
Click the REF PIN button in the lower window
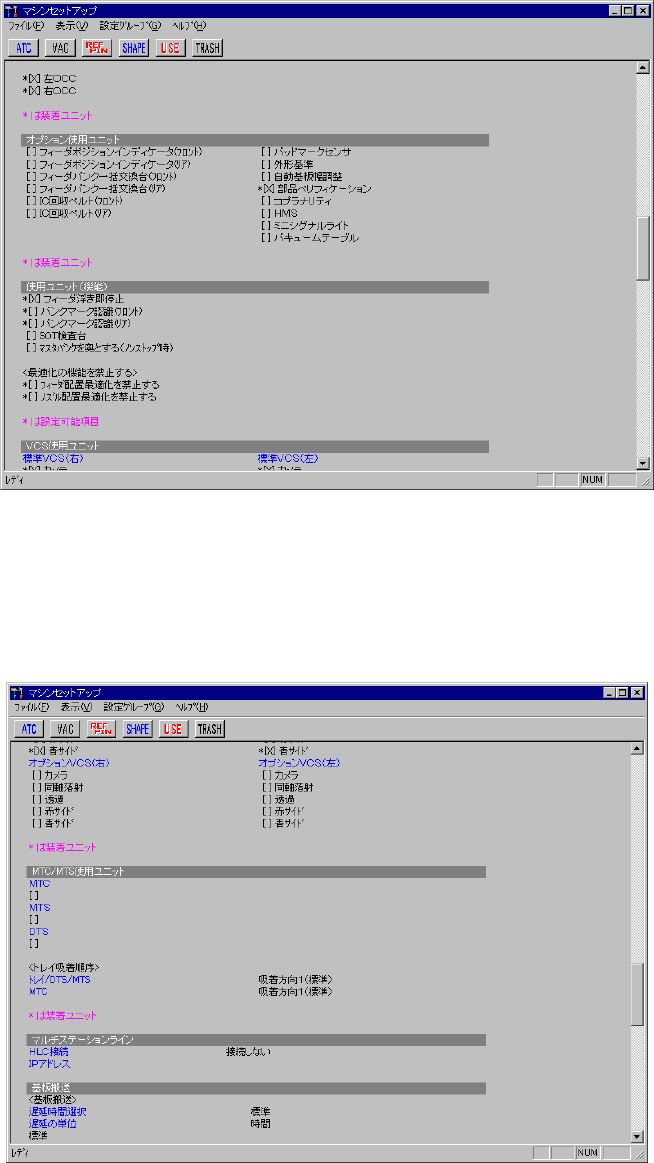click(102, 729)
